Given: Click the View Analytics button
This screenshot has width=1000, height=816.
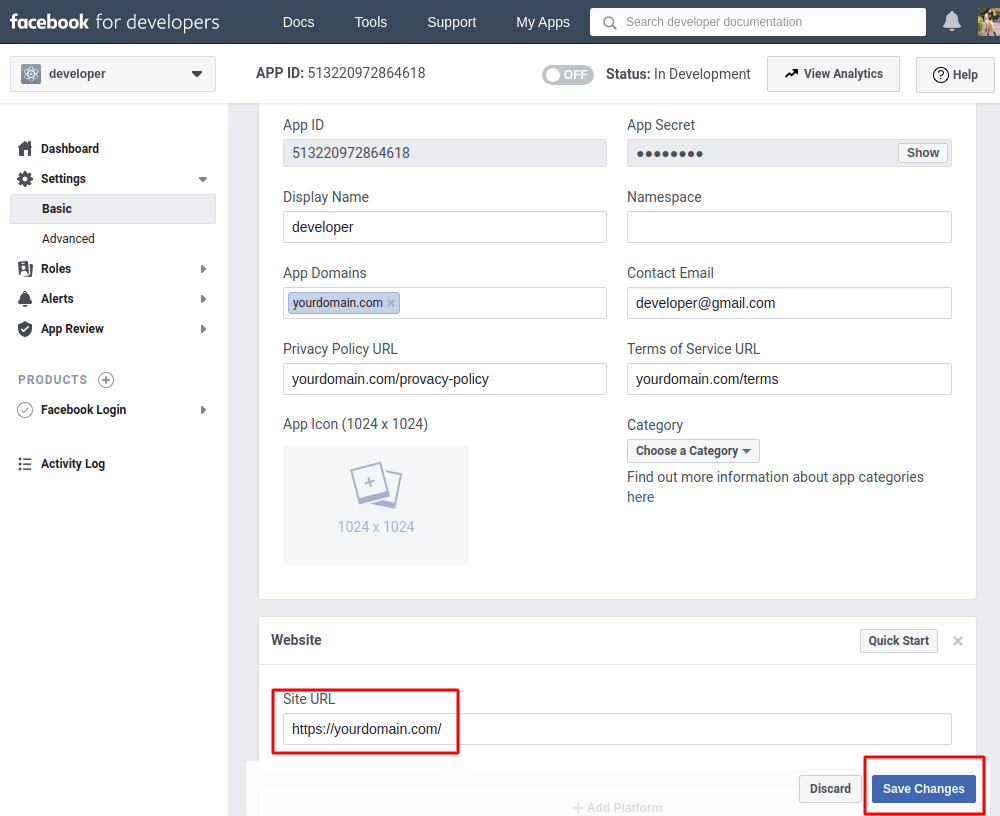Looking at the screenshot, I should pyautogui.click(x=833, y=74).
